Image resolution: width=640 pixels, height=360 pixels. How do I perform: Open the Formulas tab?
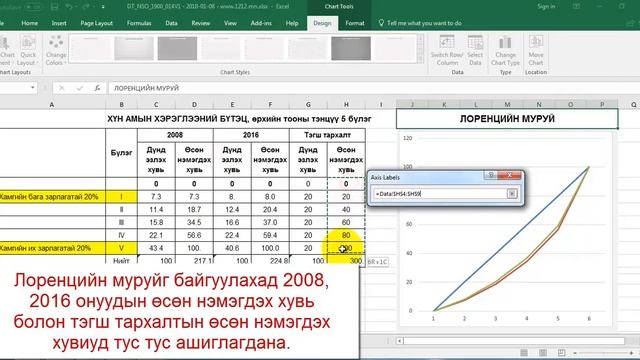pos(139,23)
